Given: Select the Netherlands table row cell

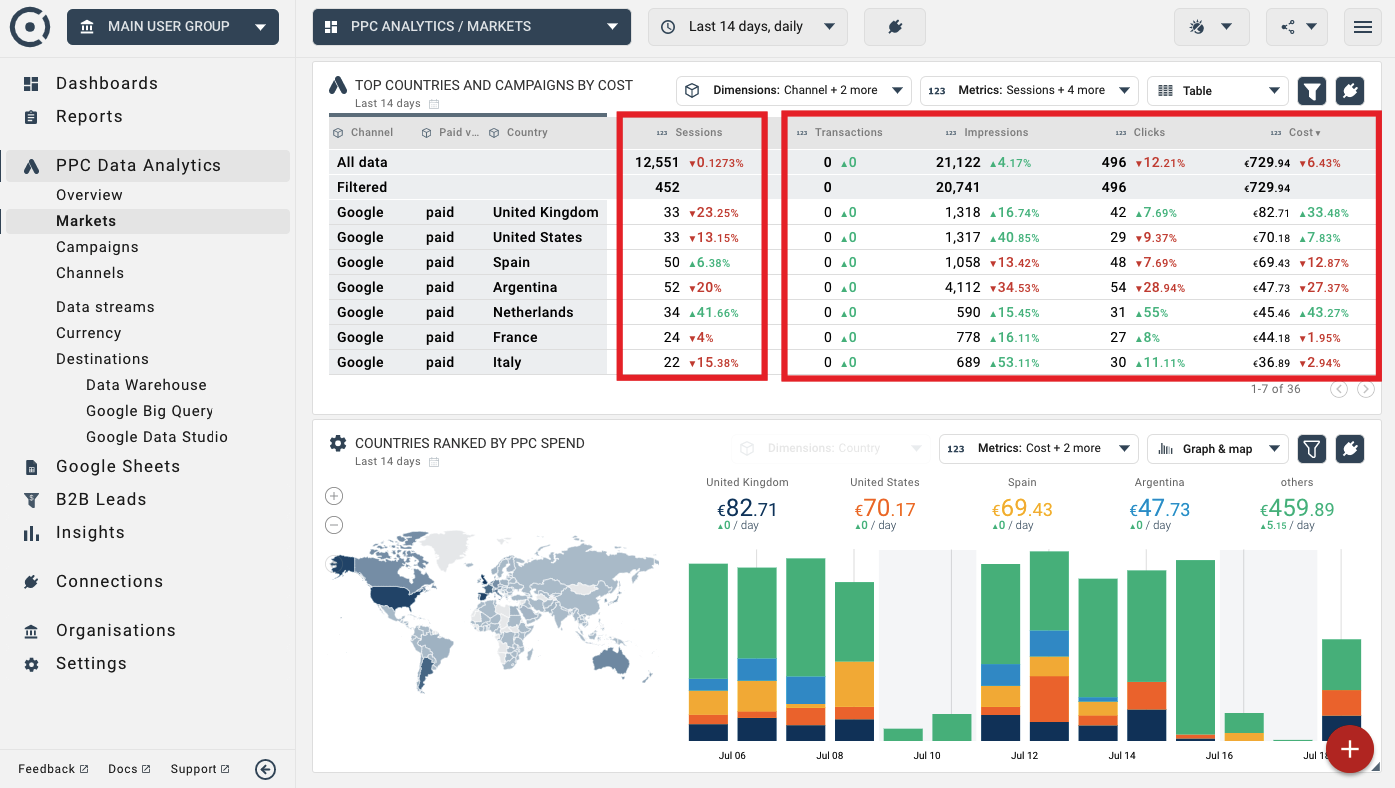Looking at the screenshot, I should point(533,312).
